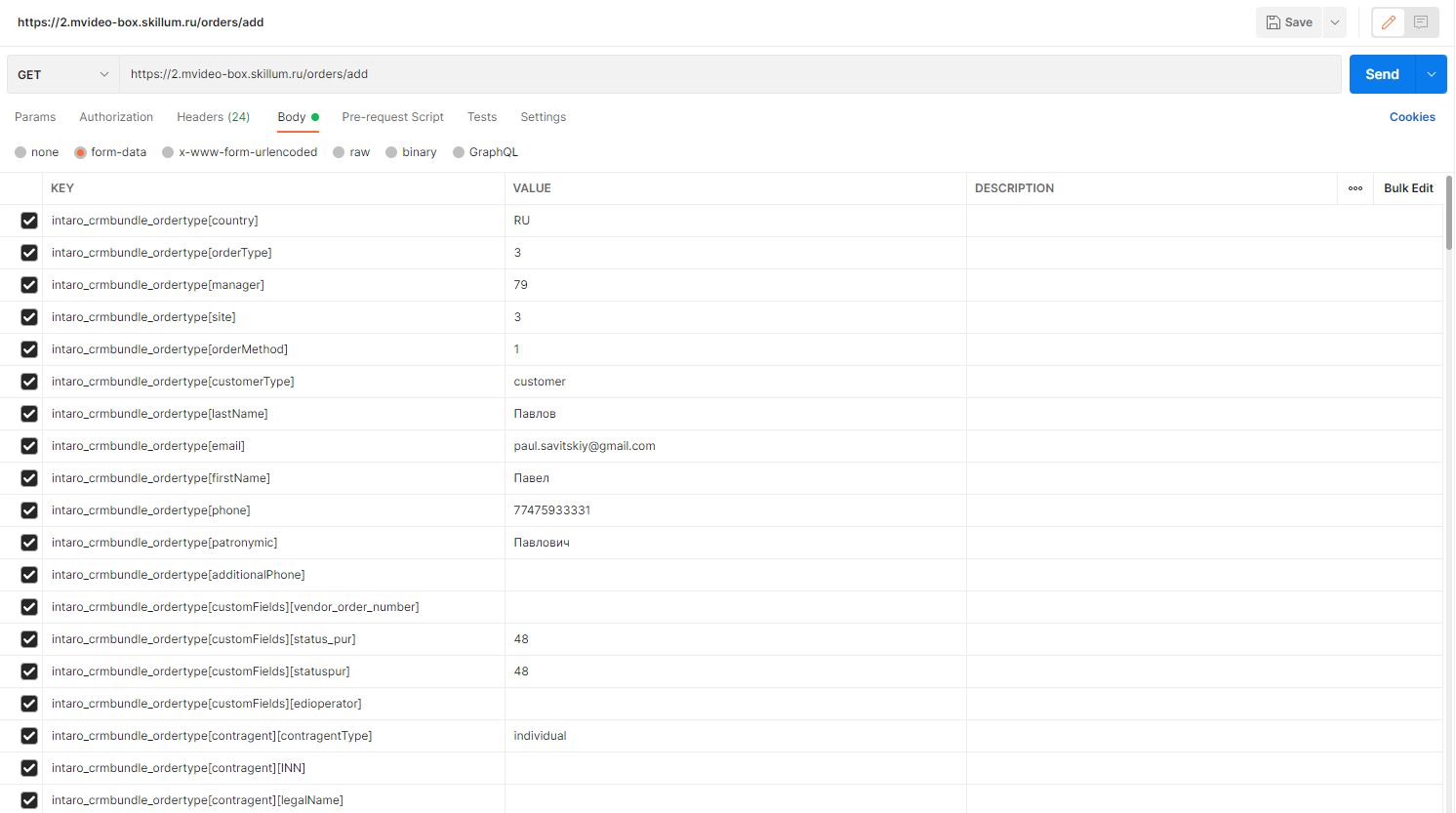Open the GET request method dropdown
This screenshot has height=813, width=1456.
tap(61, 73)
